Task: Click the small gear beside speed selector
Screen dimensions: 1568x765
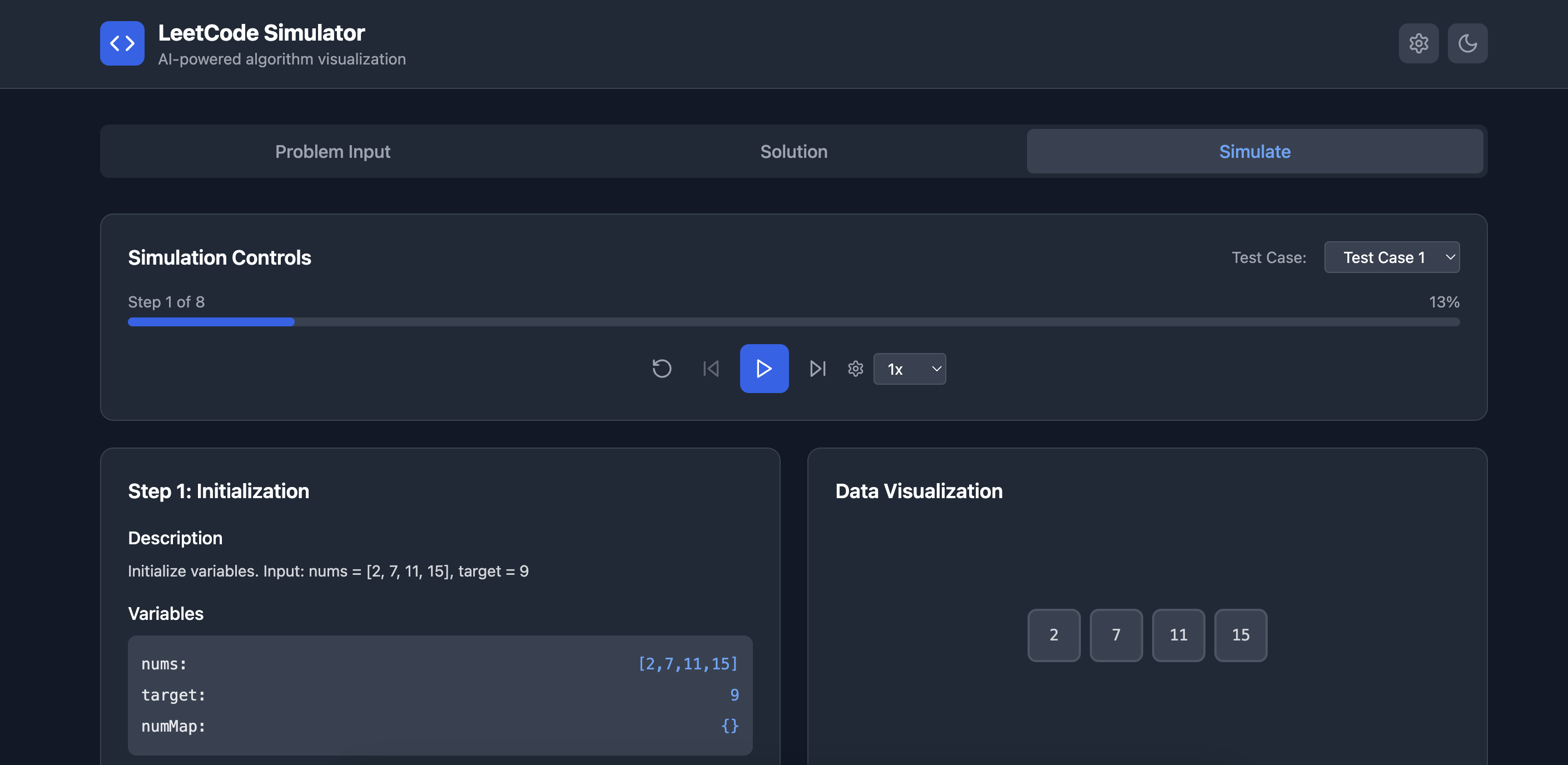Action: (x=855, y=369)
